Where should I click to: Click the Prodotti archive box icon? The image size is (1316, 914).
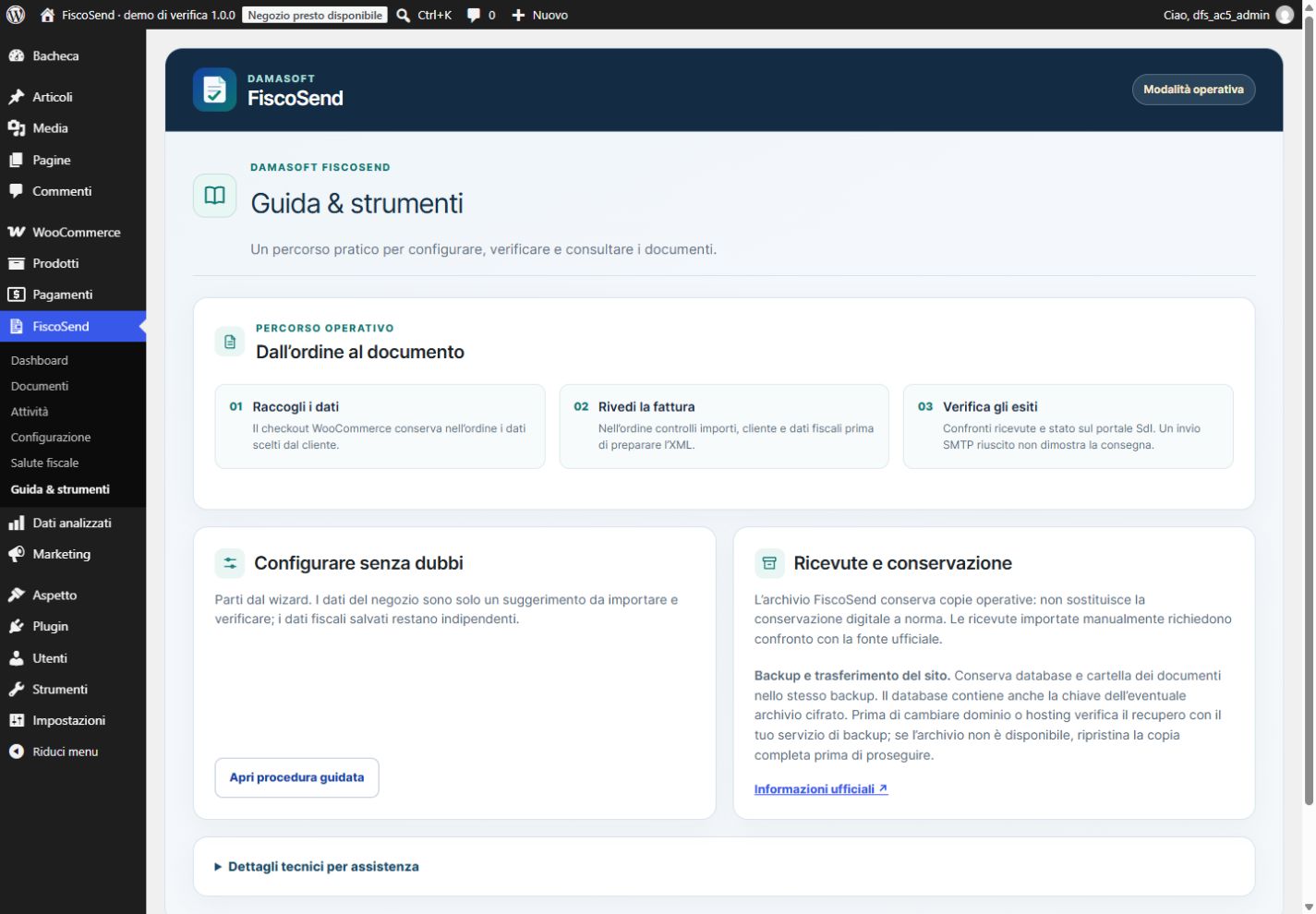[17, 263]
